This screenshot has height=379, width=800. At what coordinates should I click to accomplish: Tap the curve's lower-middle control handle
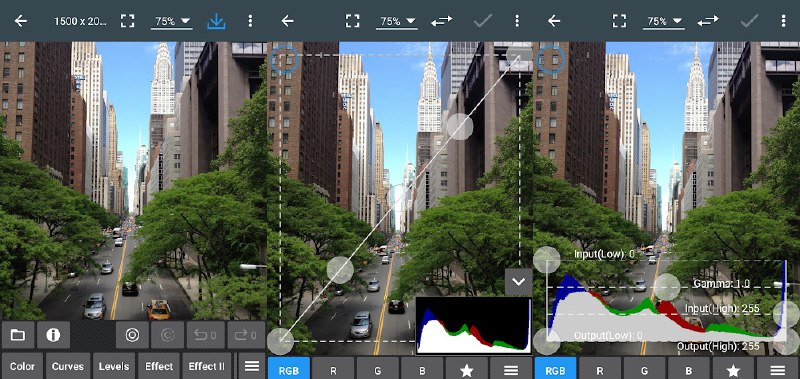(x=340, y=270)
